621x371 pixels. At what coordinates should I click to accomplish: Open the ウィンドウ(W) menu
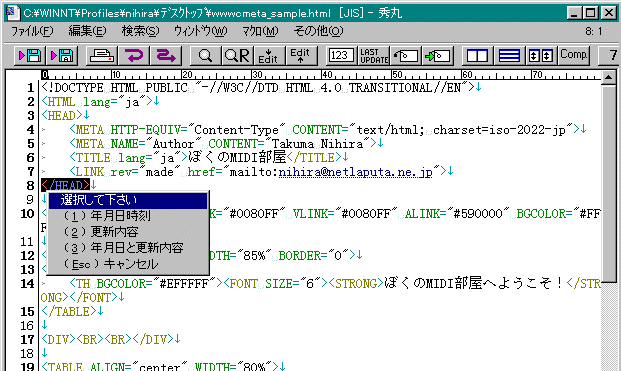200,31
